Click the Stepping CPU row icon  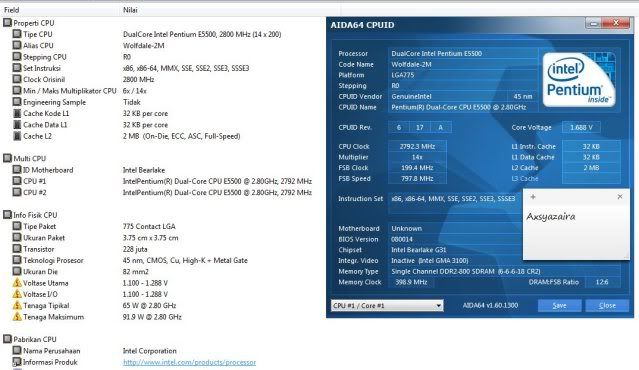click(x=17, y=57)
